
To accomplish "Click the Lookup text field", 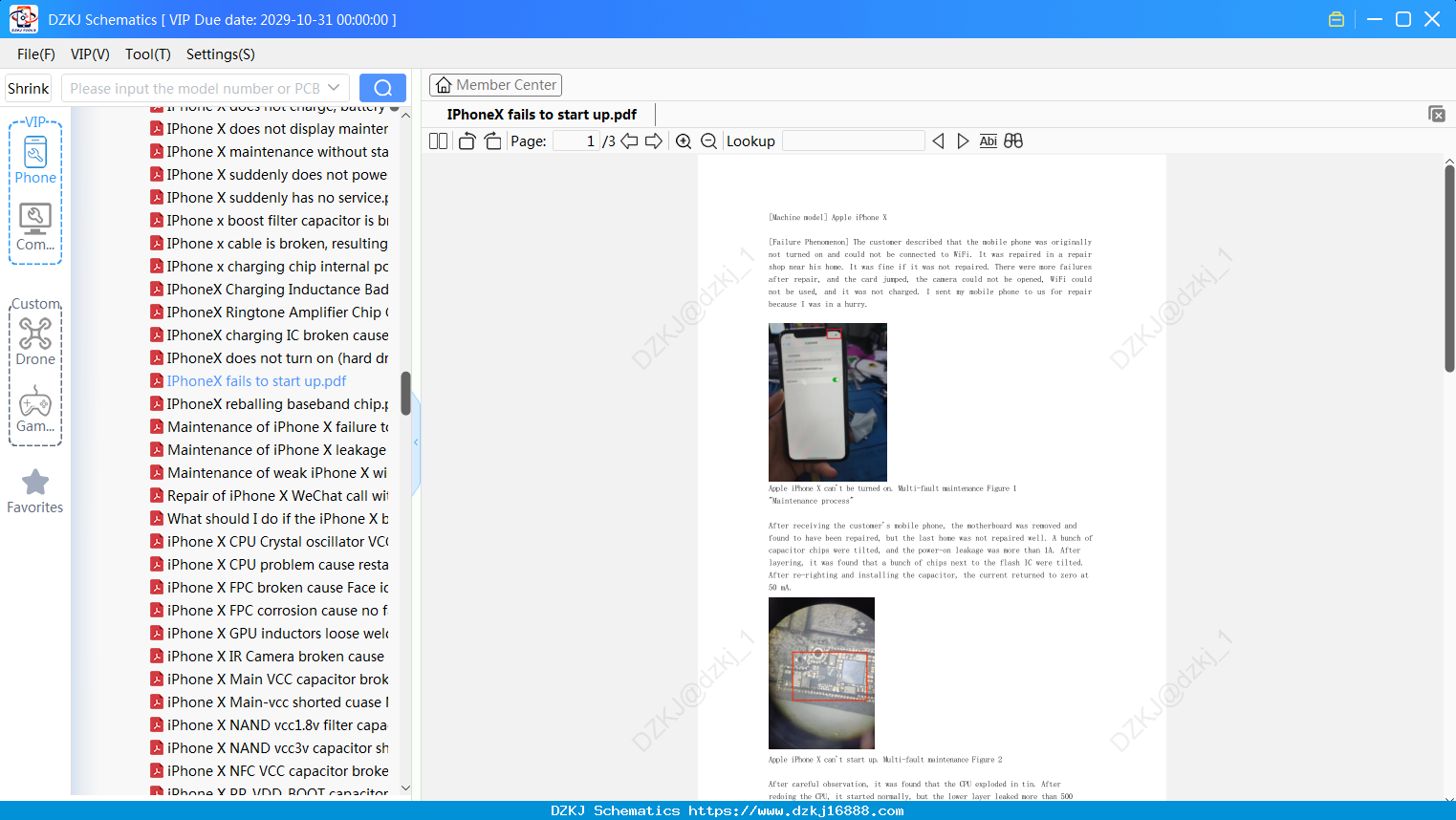I will tap(854, 141).
